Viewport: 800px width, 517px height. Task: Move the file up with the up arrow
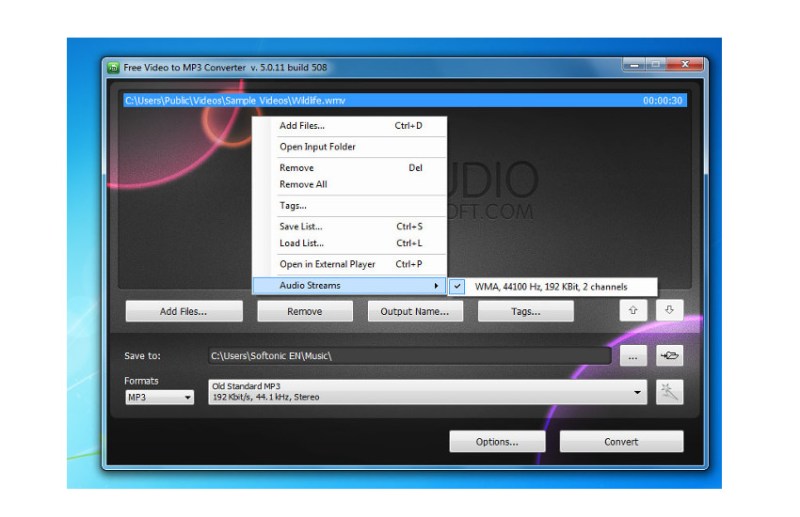(x=632, y=311)
